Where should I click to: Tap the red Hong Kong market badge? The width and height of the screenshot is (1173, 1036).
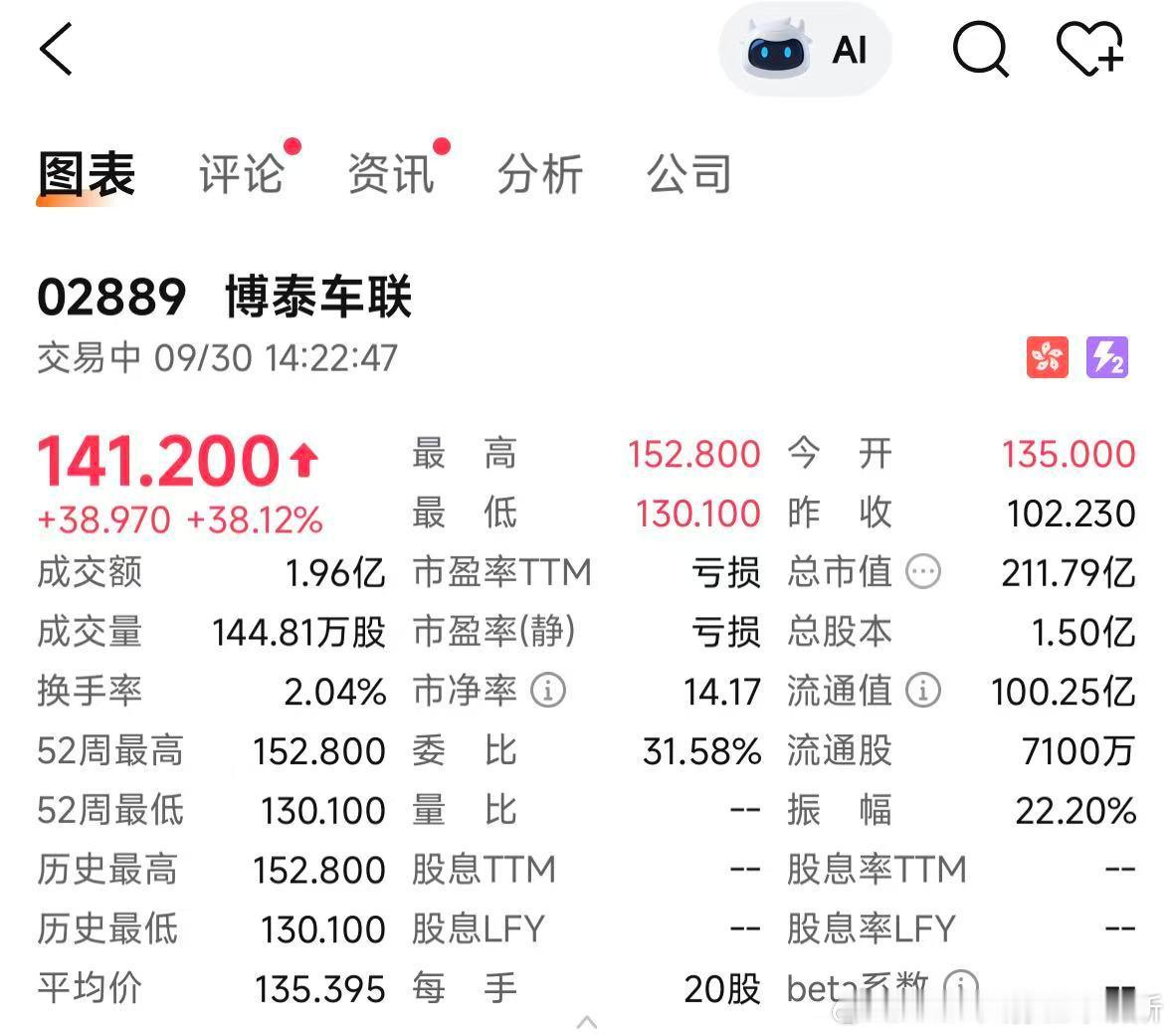(1047, 357)
